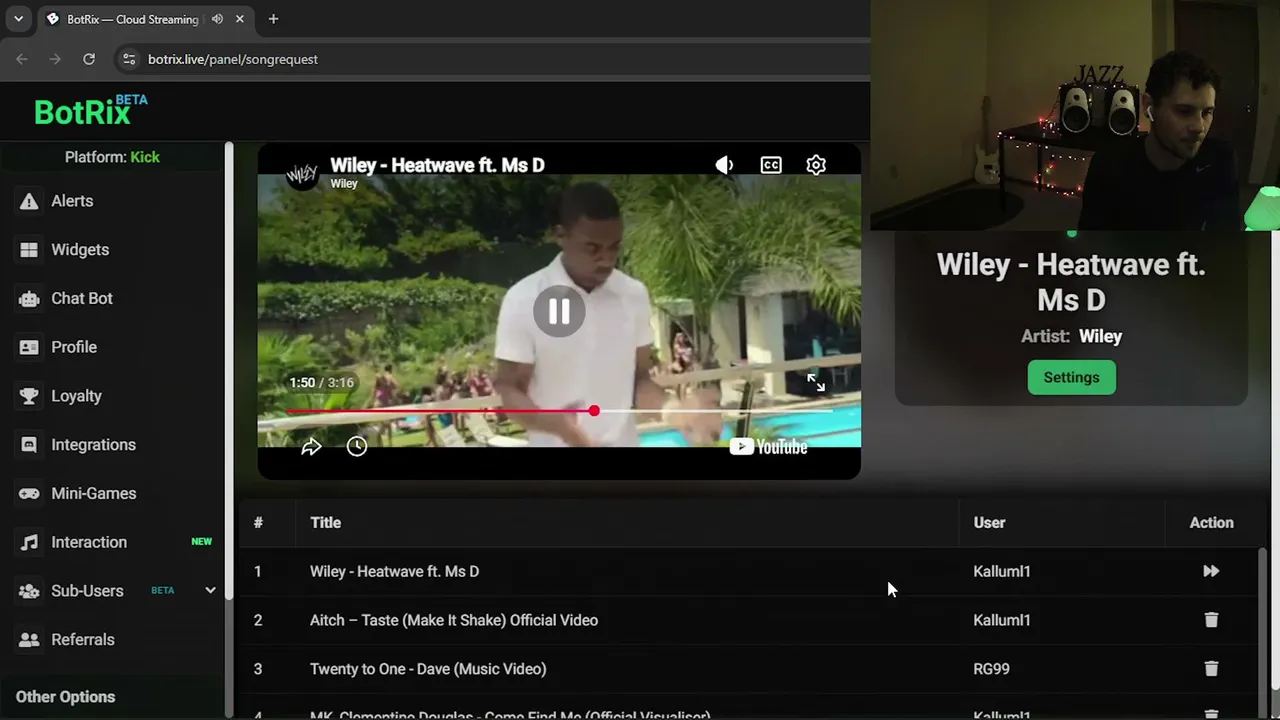Click the Wiley channel avatar in player
Viewport: 1280px width, 720px height.
click(302, 174)
